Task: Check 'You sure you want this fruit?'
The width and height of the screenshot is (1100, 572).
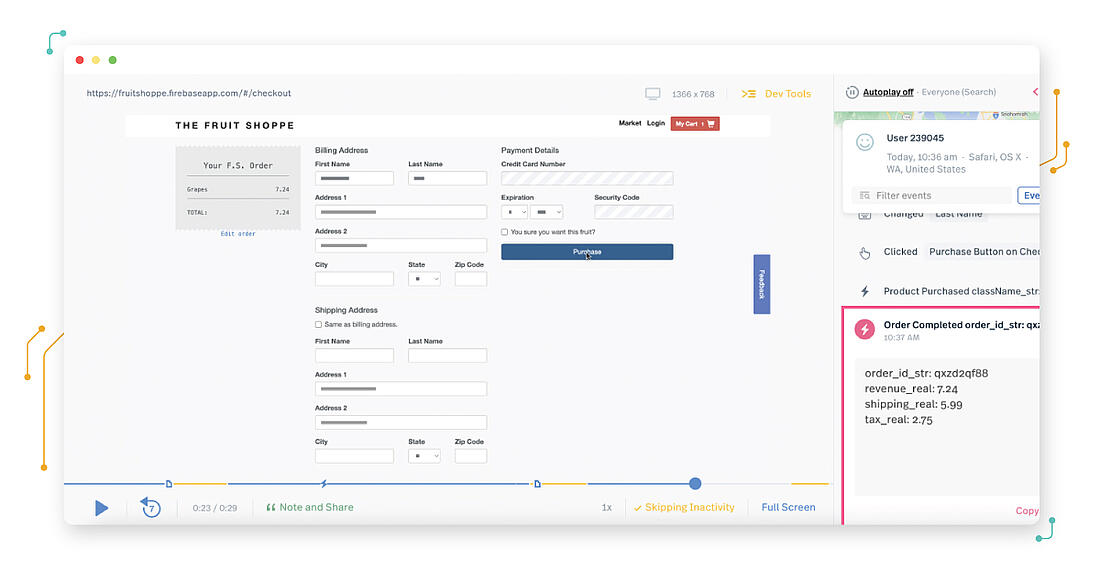Action: point(504,232)
